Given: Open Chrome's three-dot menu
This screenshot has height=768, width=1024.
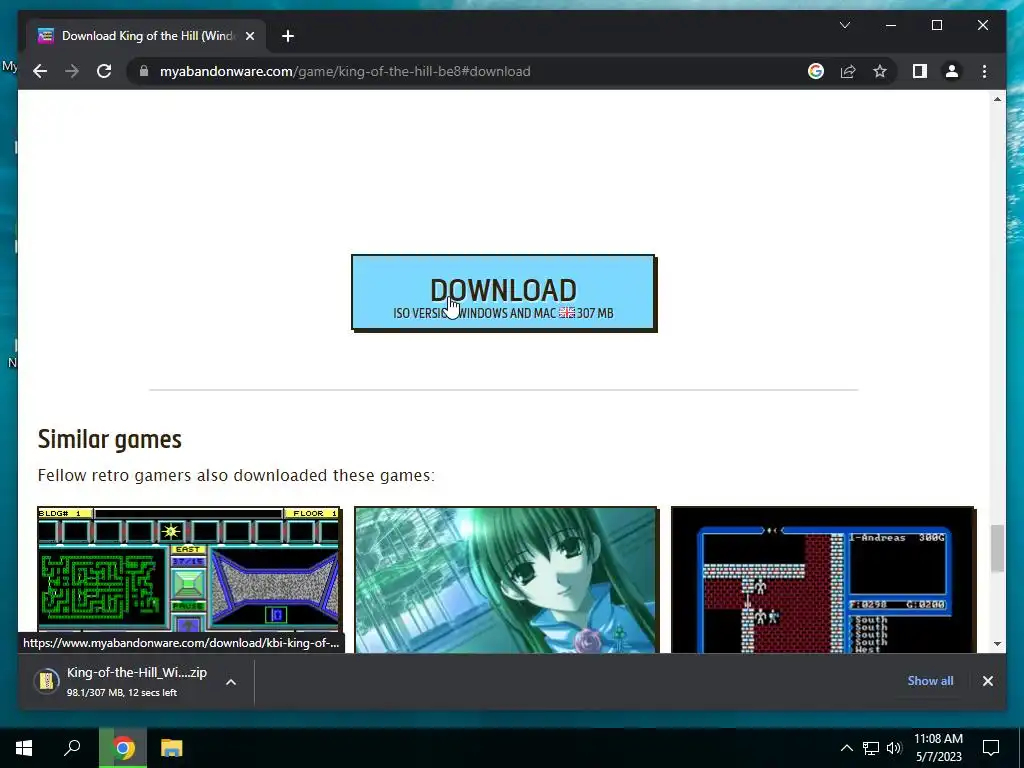Looking at the screenshot, I should (x=984, y=71).
